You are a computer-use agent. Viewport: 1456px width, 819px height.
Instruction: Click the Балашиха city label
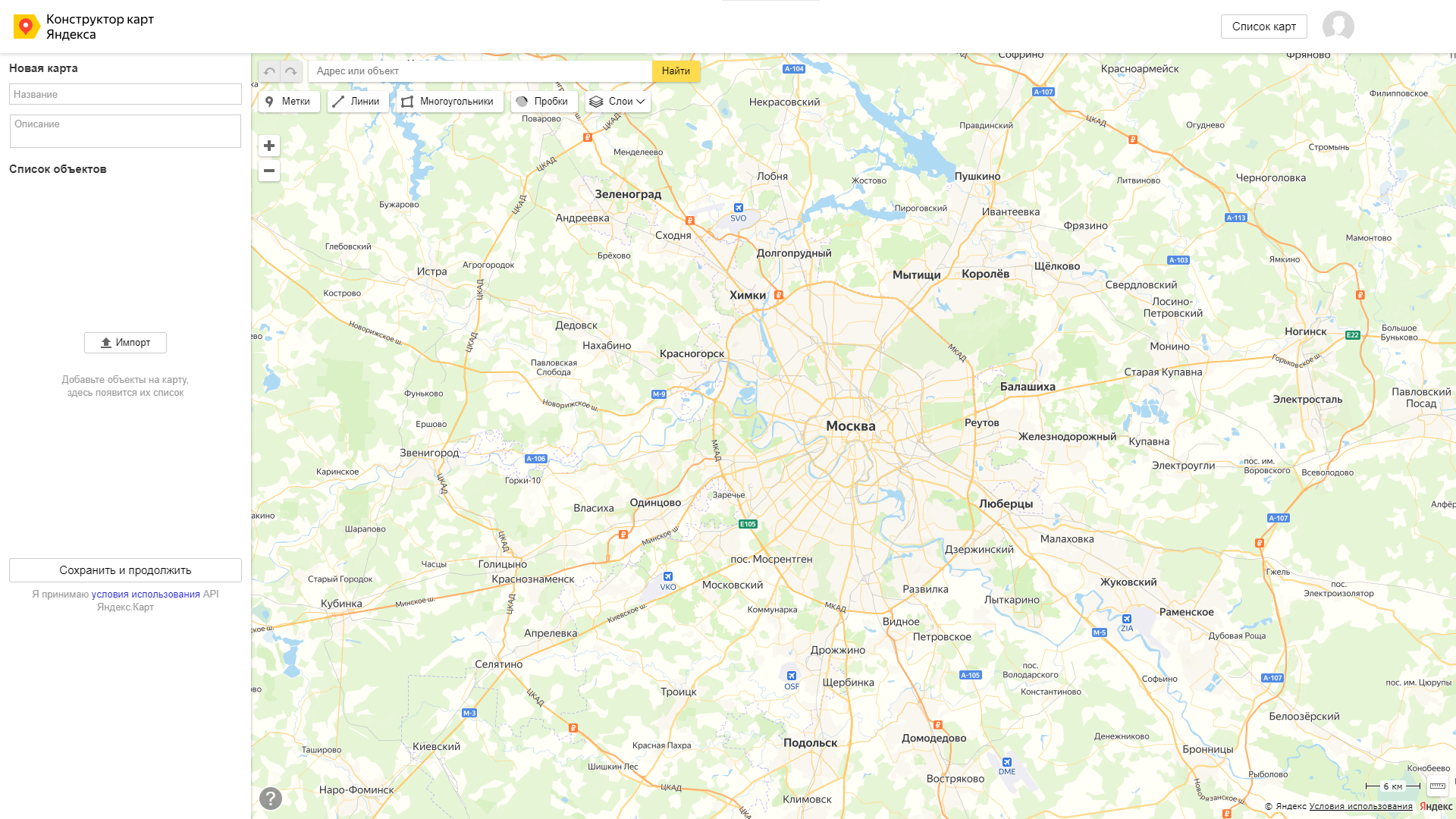coord(1028,387)
